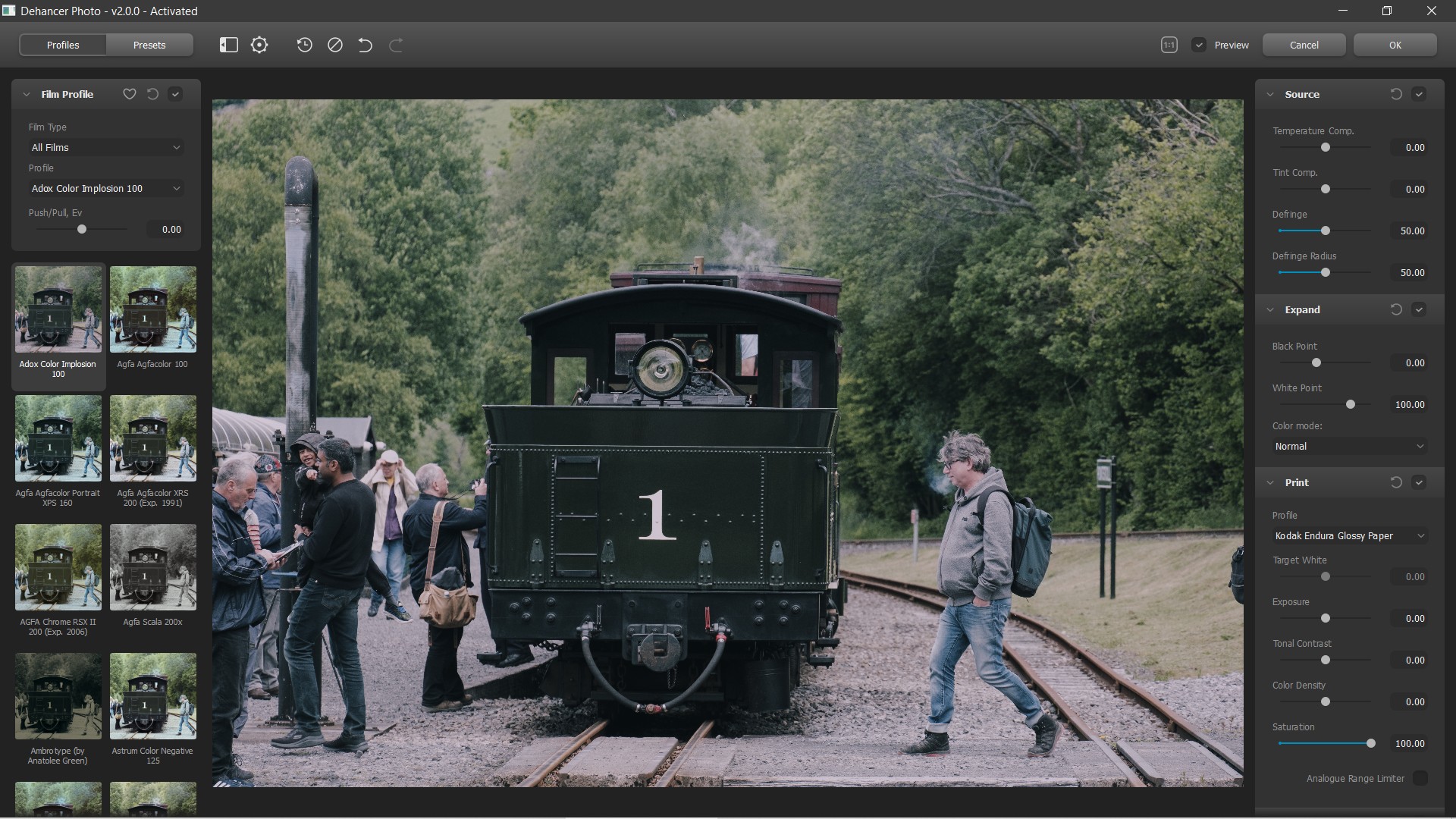Toggle 1:1 zoom view icon

pos(1169,45)
